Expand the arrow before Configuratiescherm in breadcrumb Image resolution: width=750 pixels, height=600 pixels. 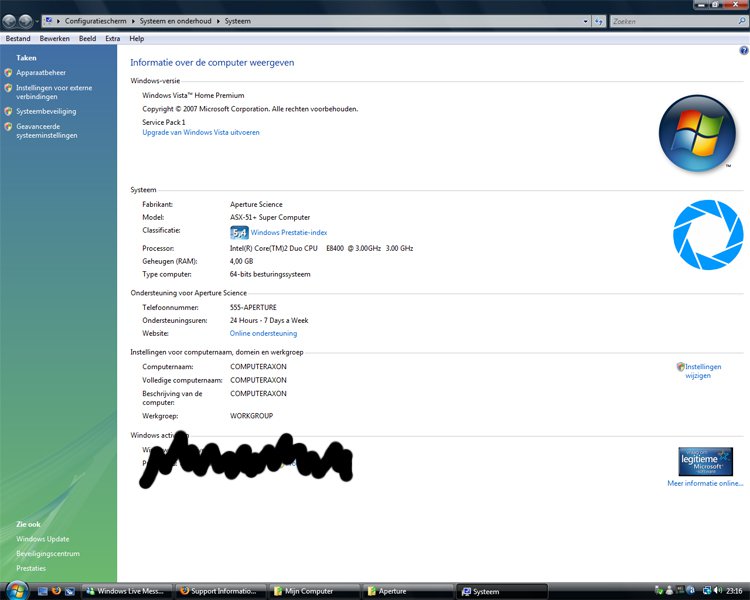pyautogui.click(x=58, y=21)
